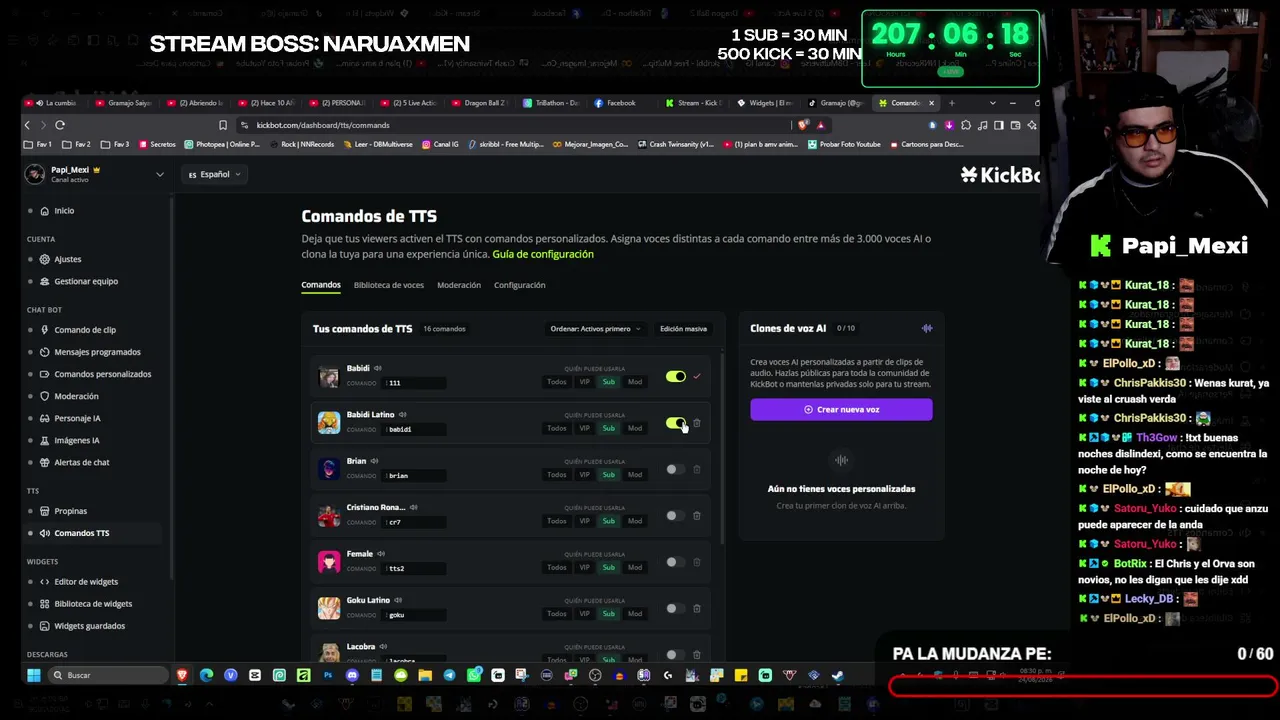Bookmark this page in the address bar
The image size is (1280, 720).
coord(222,125)
